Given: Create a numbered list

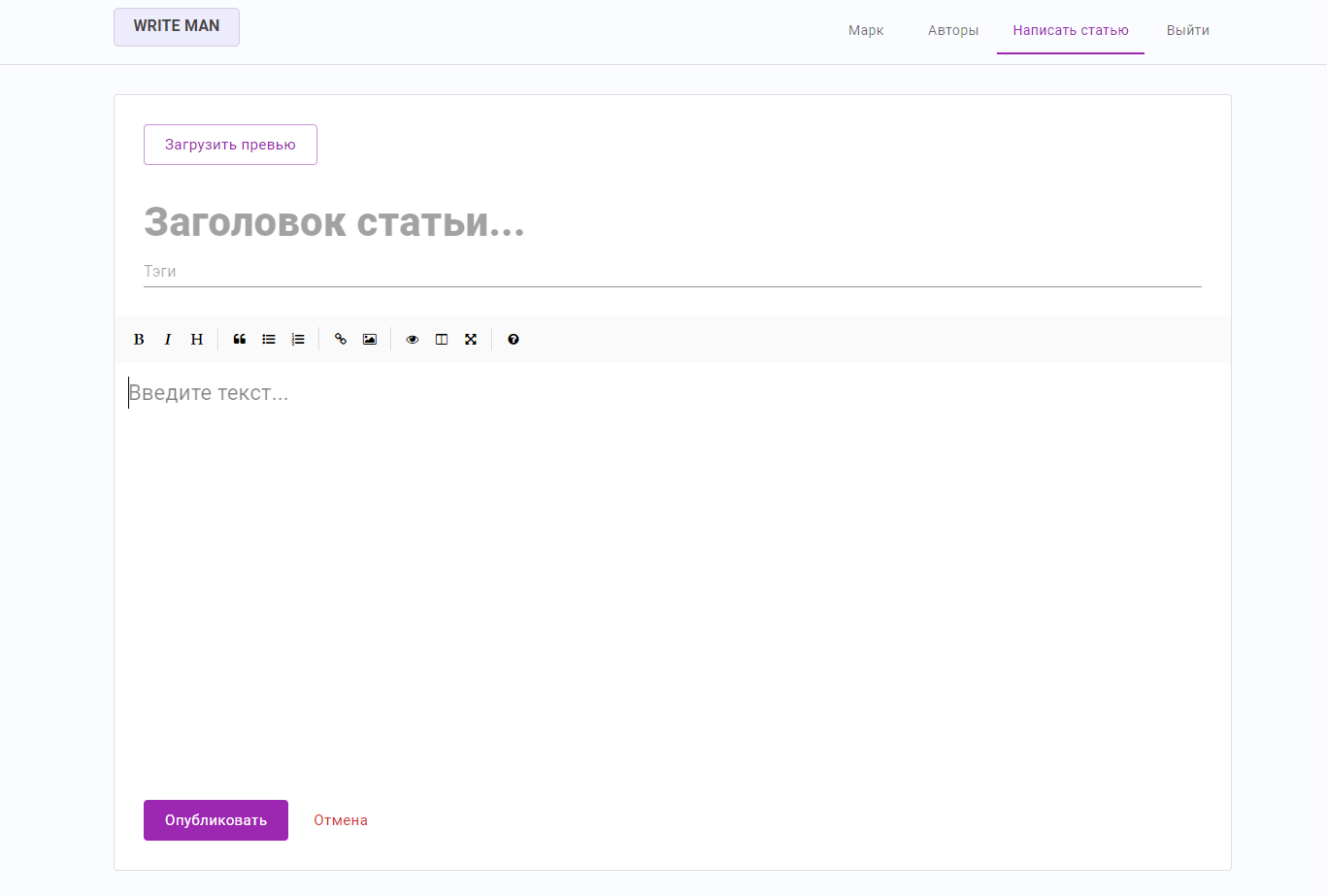Looking at the screenshot, I should click(x=298, y=339).
